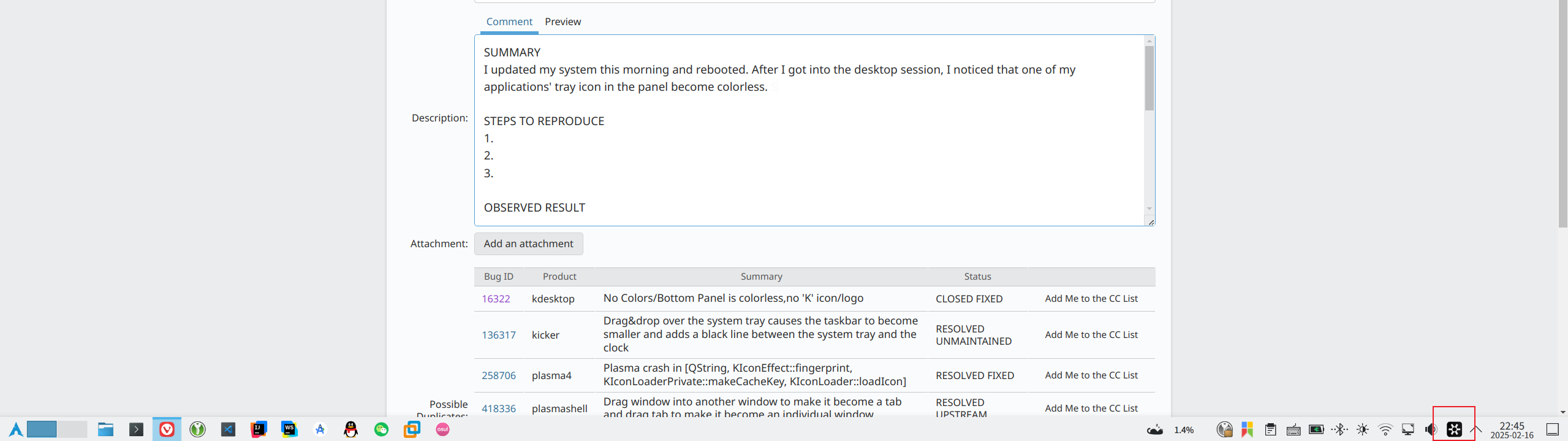Open the volume control tray icon
This screenshot has height=441, width=1568.
(x=1430, y=429)
